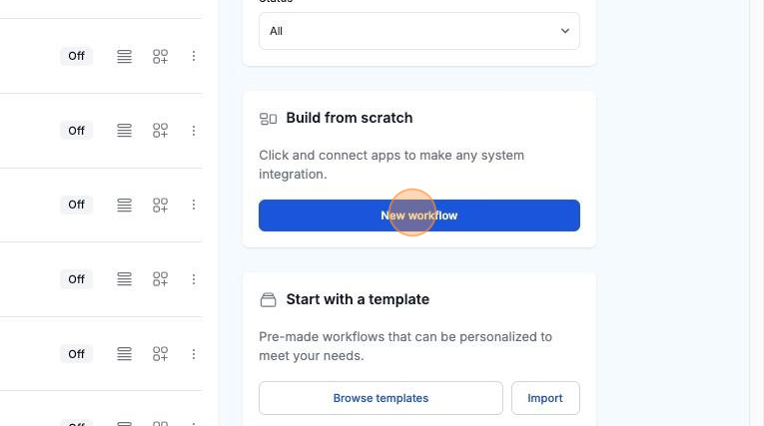Click the Start with a template heading icon
The width and height of the screenshot is (764, 426).
click(x=268, y=300)
